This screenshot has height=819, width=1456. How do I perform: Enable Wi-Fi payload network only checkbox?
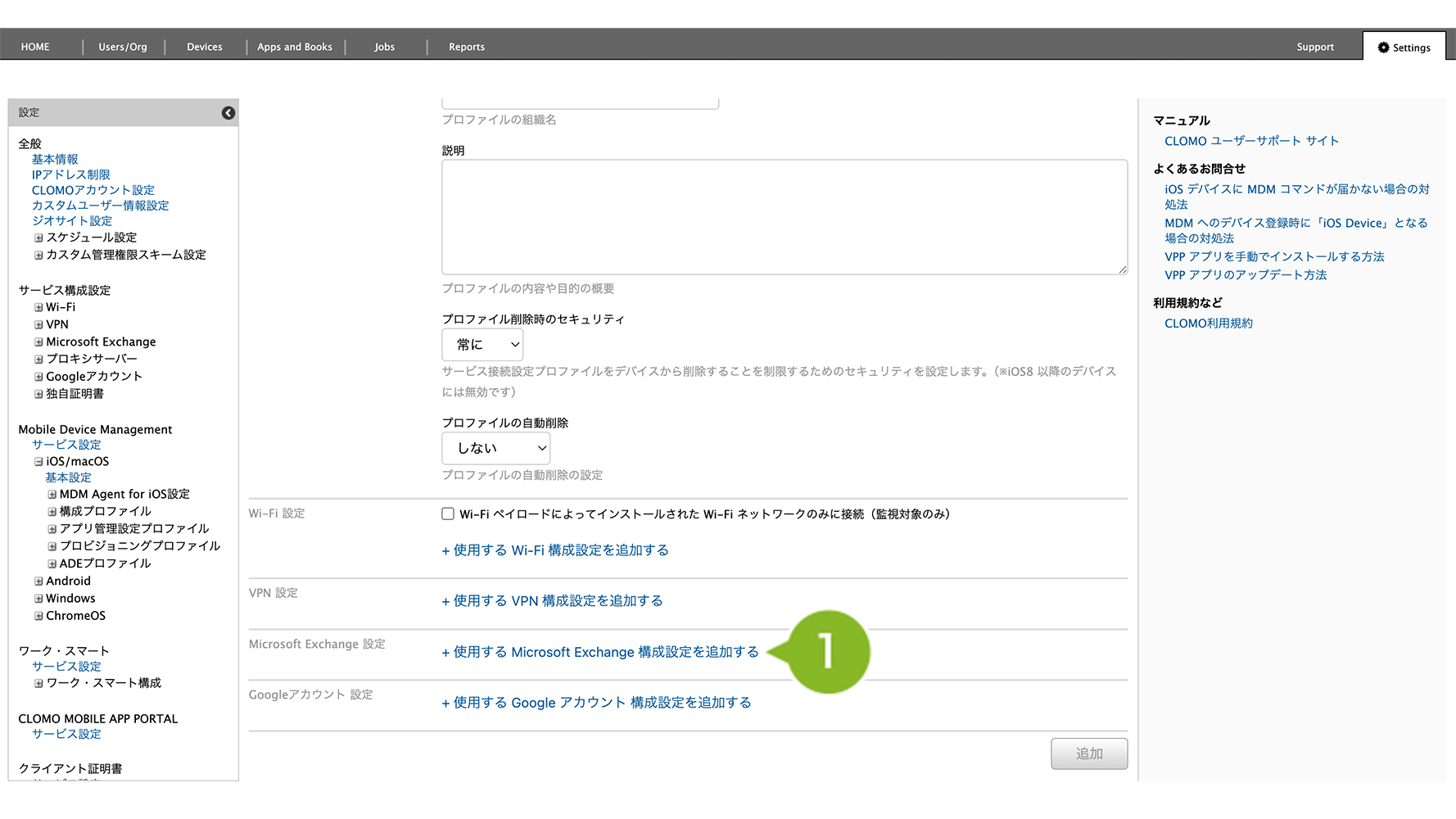pos(448,514)
